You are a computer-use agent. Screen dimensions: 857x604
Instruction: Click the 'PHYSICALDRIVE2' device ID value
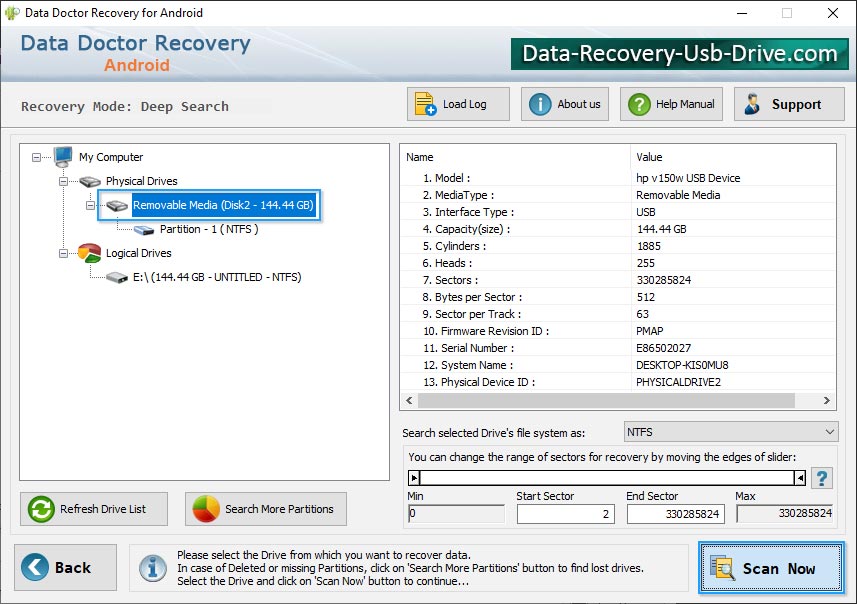pos(678,382)
